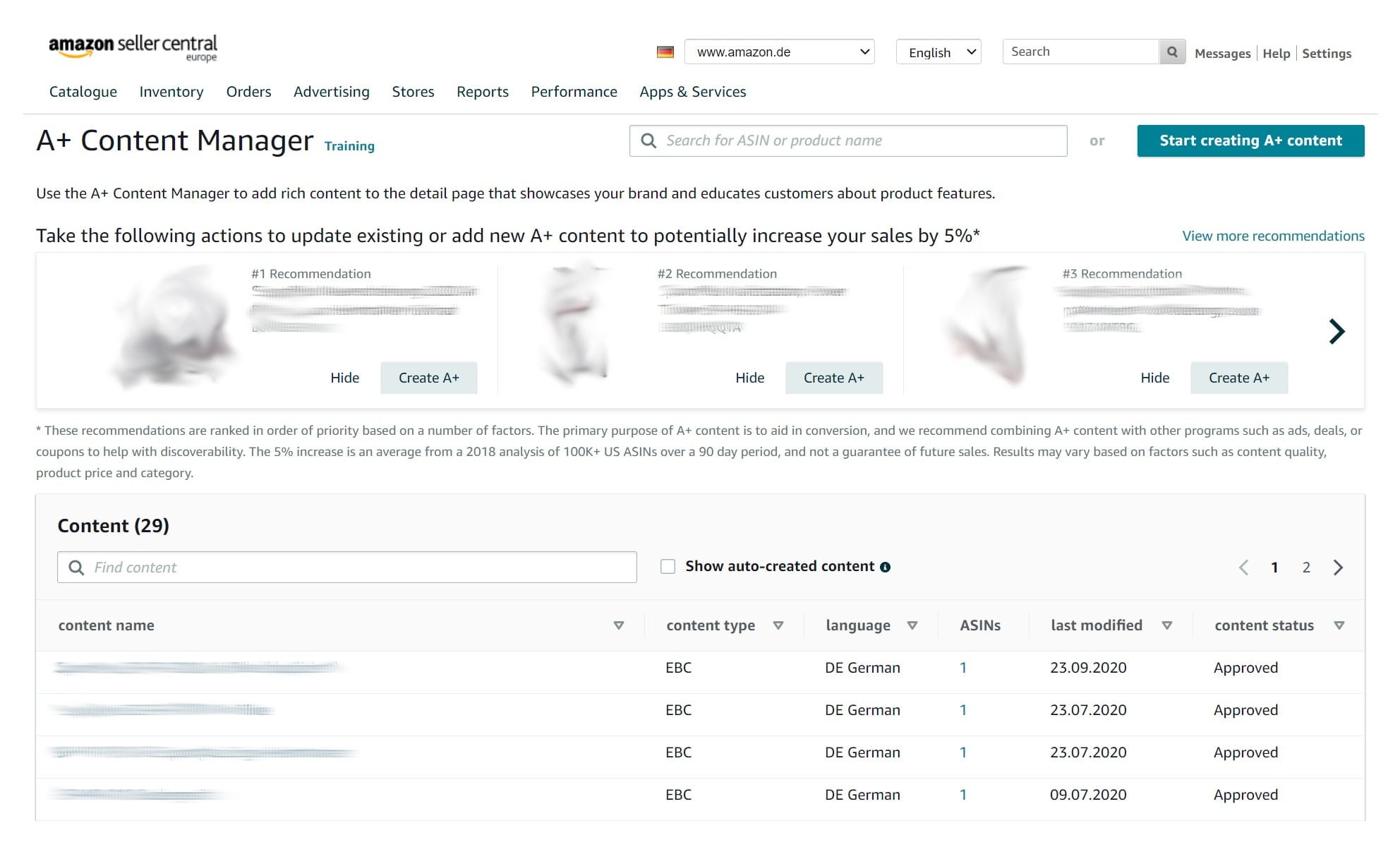Open the Apps & Services menu
Image resolution: width=1400 pixels, height=852 pixels.
pos(693,92)
